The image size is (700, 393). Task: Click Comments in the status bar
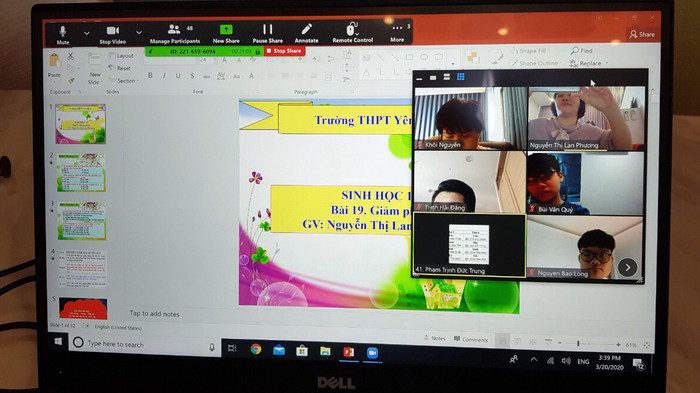click(x=471, y=339)
